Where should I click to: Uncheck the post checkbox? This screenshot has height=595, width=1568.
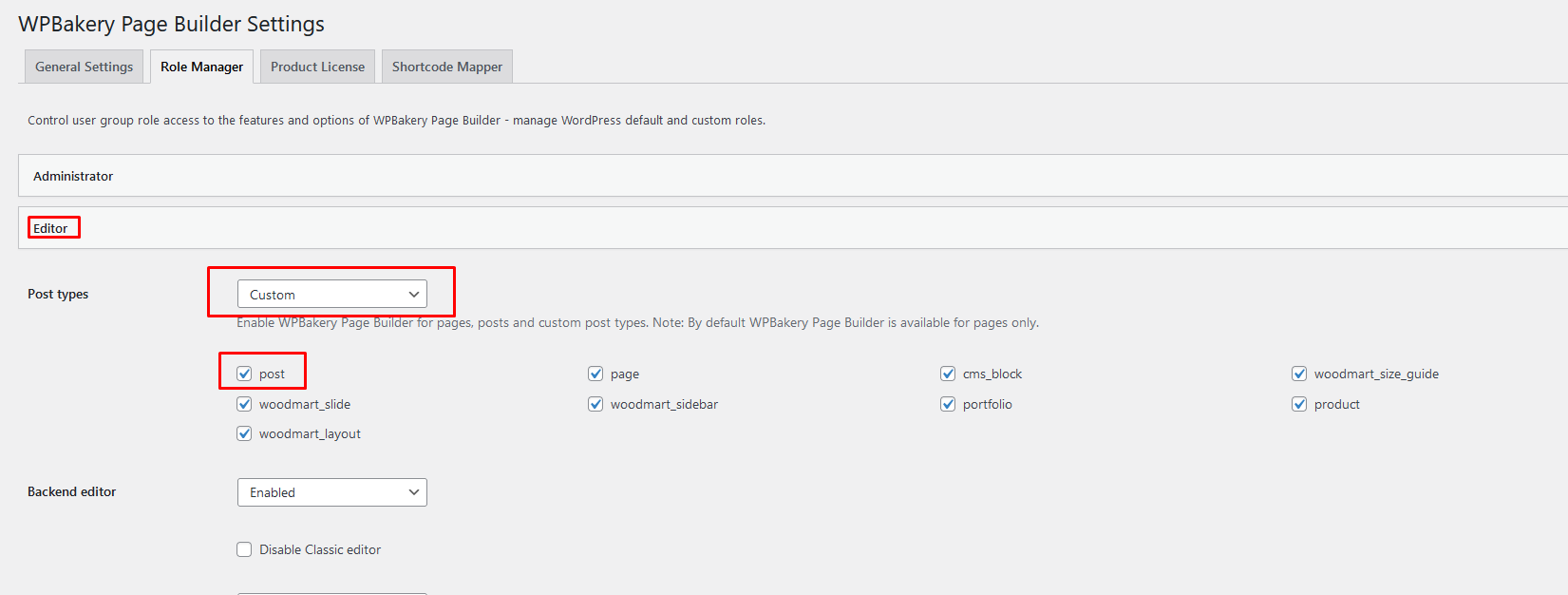pos(244,374)
